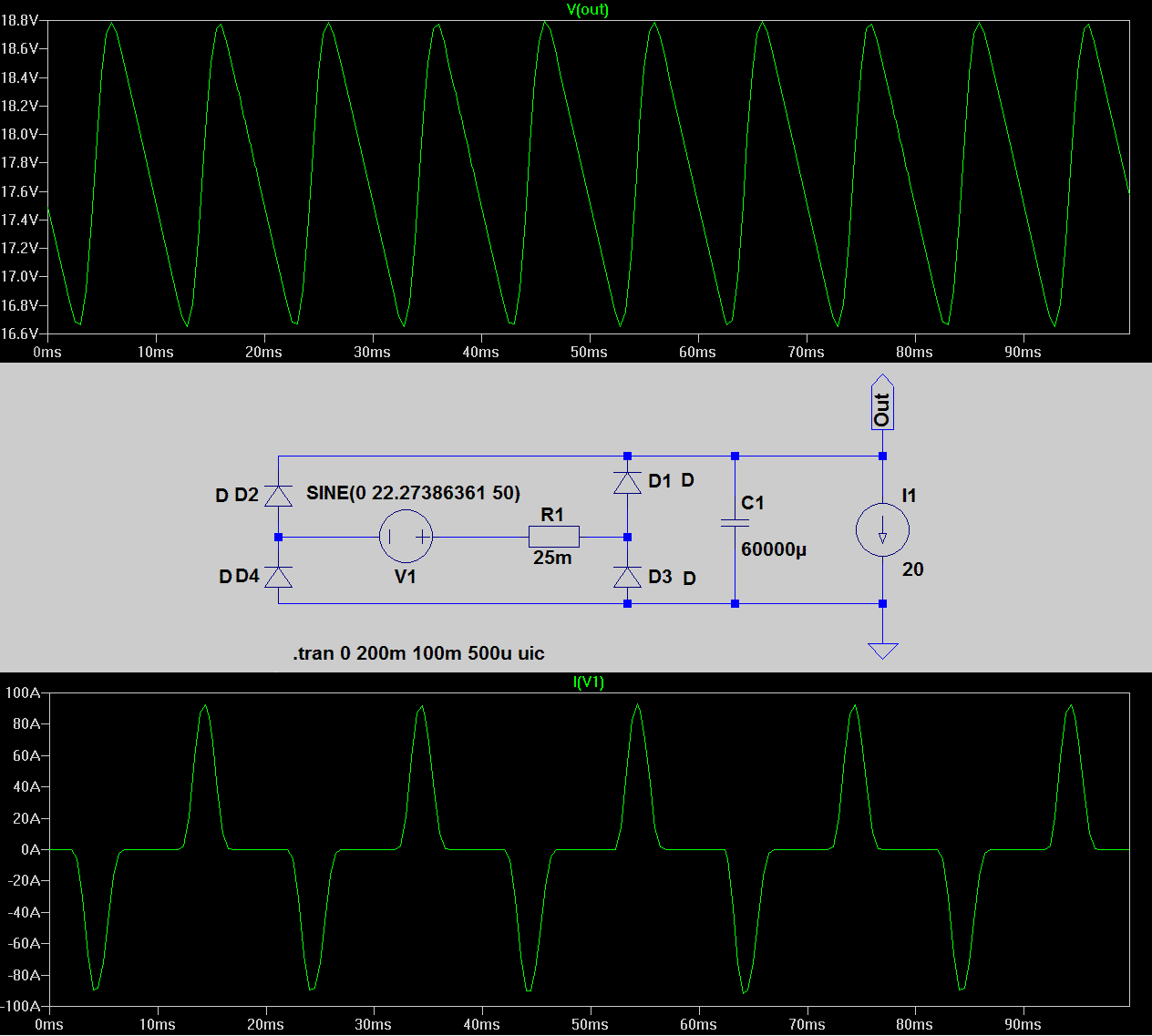1152x1036 pixels.
Task: Click 18.0V on top plot axis
Action: [19, 134]
